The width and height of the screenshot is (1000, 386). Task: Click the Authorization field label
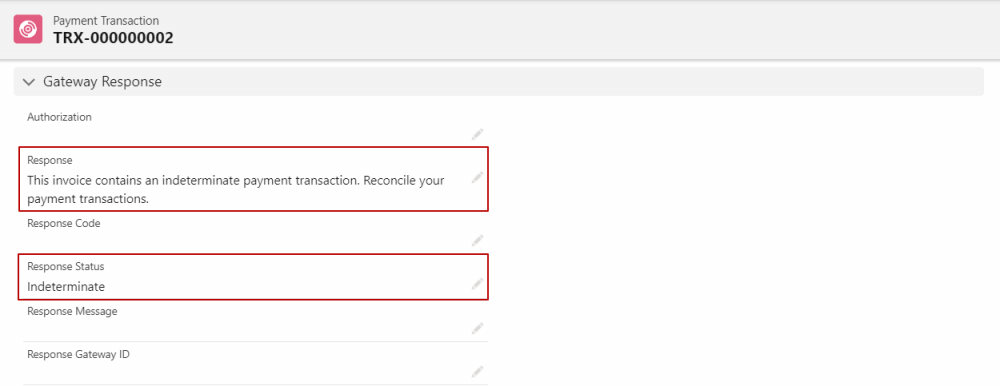tap(59, 117)
